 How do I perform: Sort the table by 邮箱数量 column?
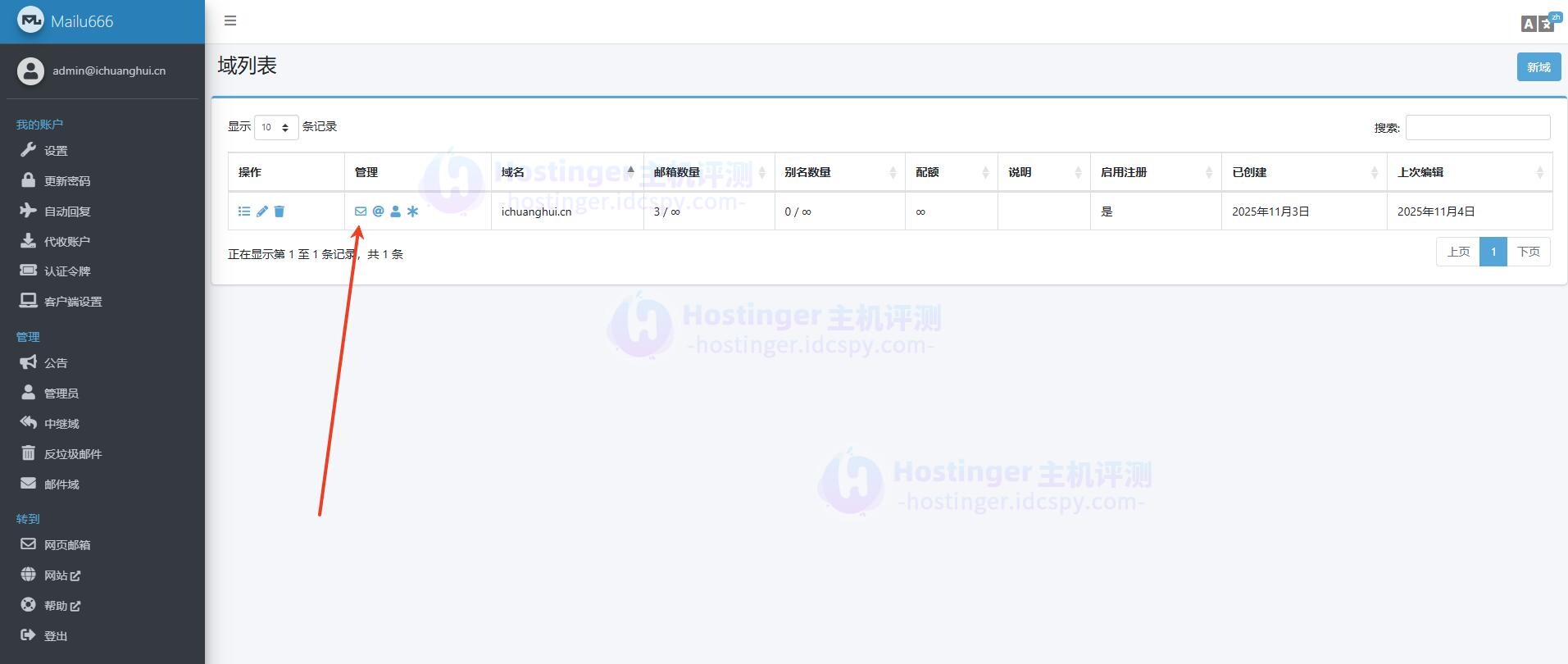[x=708, y=172]
